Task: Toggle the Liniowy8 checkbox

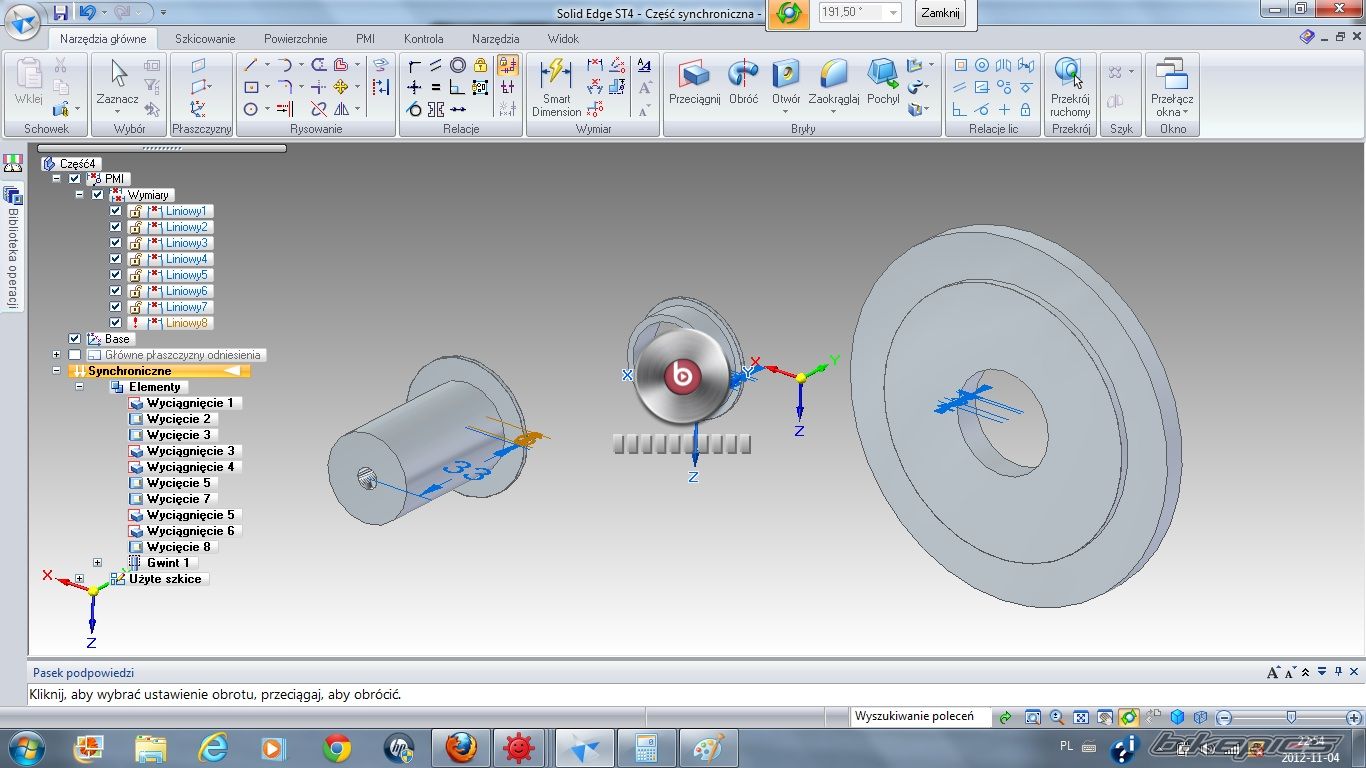Action: pos(116,323)
